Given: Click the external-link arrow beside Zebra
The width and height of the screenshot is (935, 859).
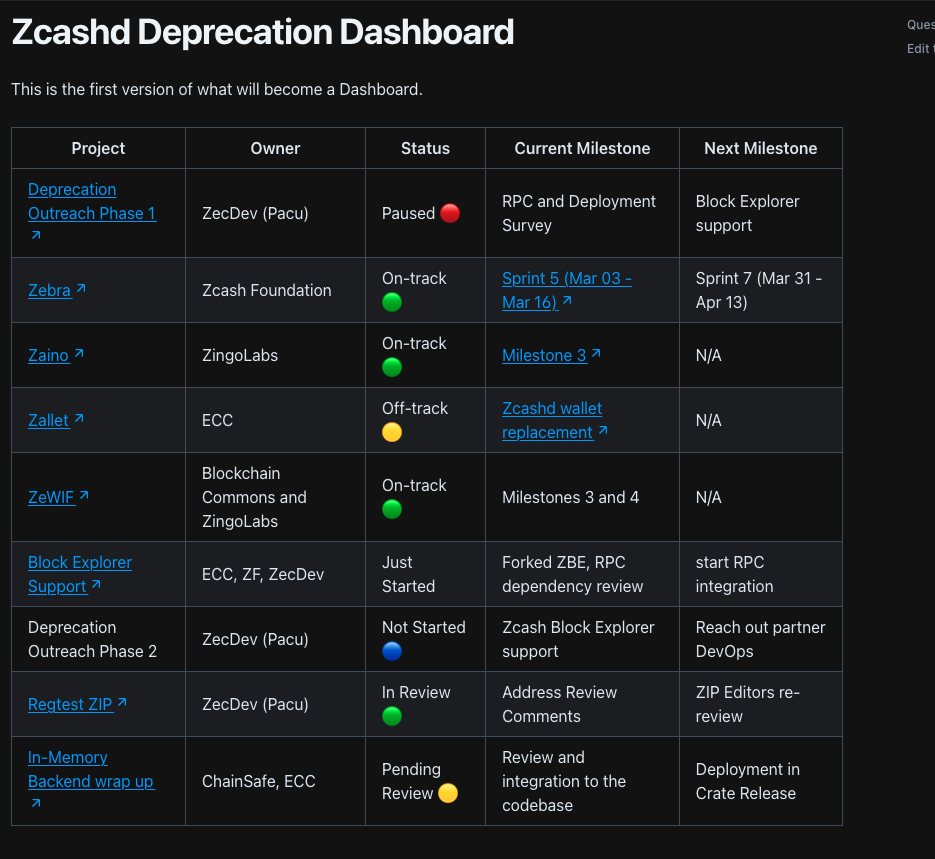Looking at the screenshot, I should [x=81, y=289].
